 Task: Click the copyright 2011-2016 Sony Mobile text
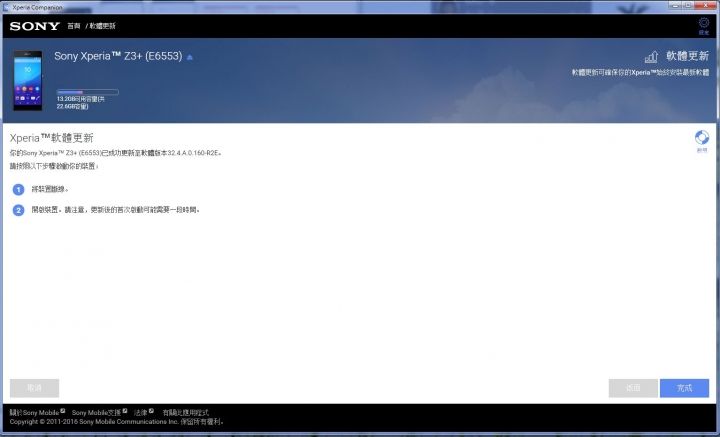click(117, 422)
